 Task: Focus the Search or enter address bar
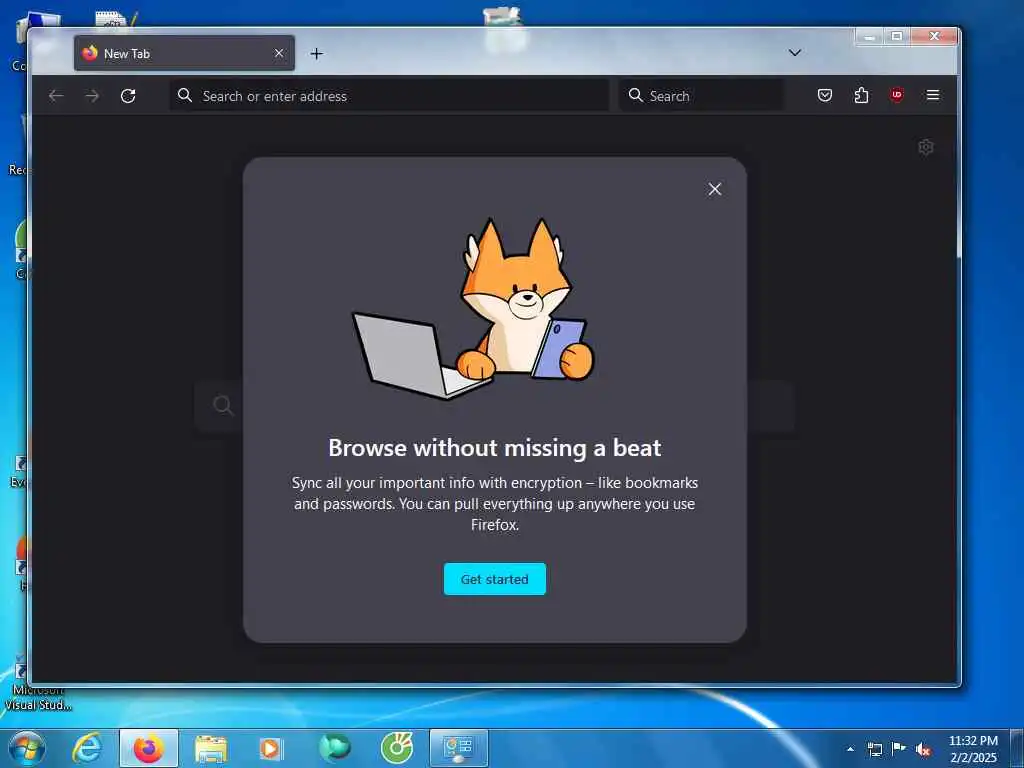click(x=389, y=95)
